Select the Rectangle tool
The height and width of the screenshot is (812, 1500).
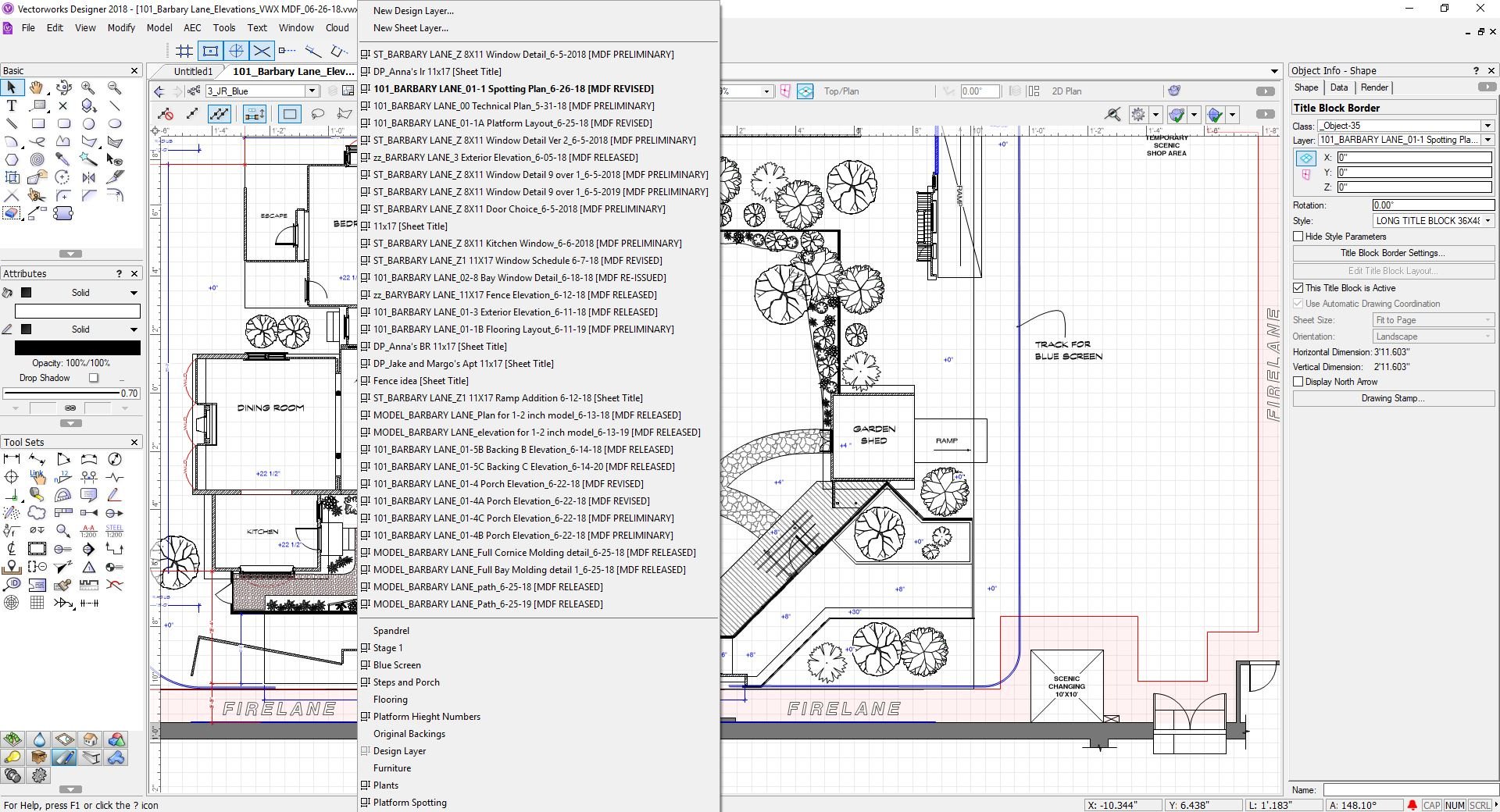point(37,123)
